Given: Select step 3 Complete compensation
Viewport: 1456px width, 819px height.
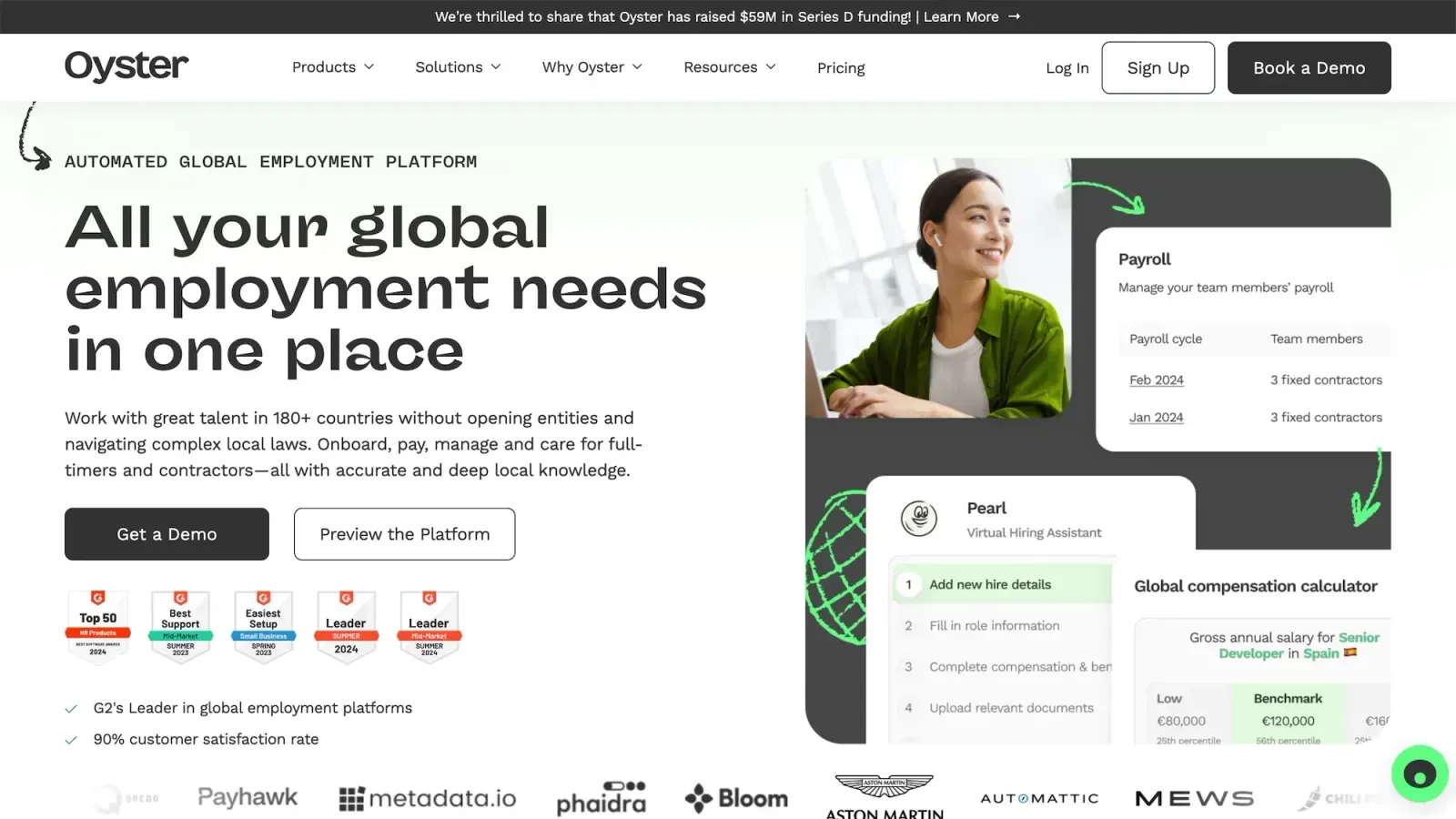Looking at the screenshot, I should (1002, 667).
